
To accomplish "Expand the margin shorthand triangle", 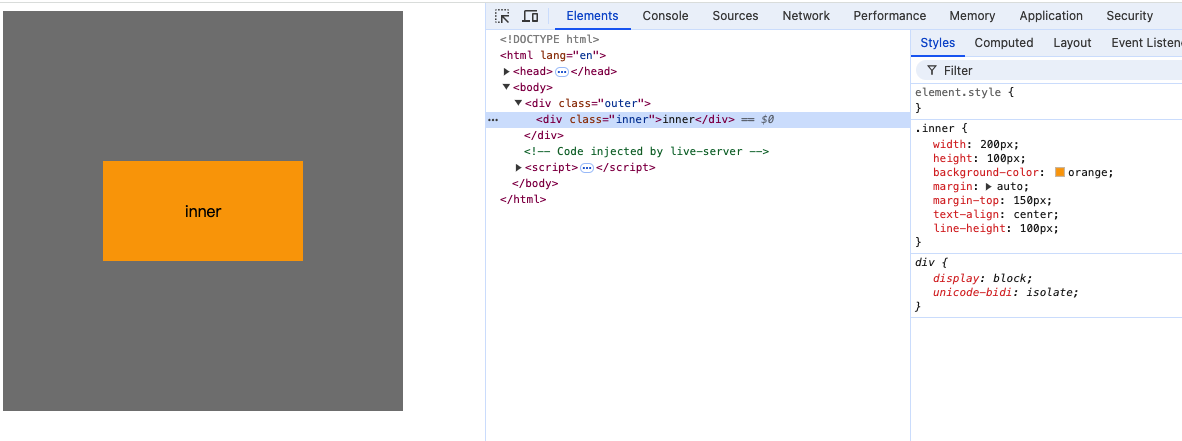I will pyautogui.click(x=988, y=186).
